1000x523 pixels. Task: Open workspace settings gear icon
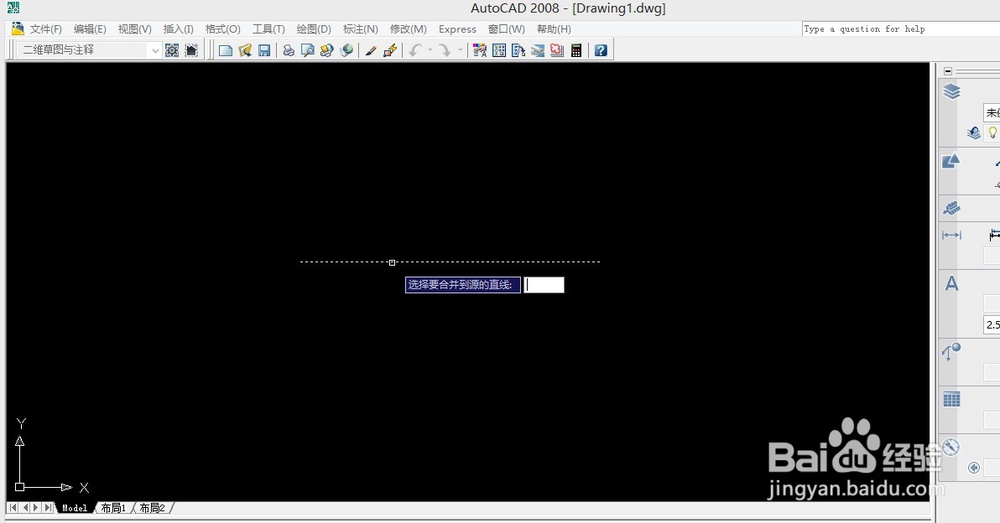[x=172, y=50]
